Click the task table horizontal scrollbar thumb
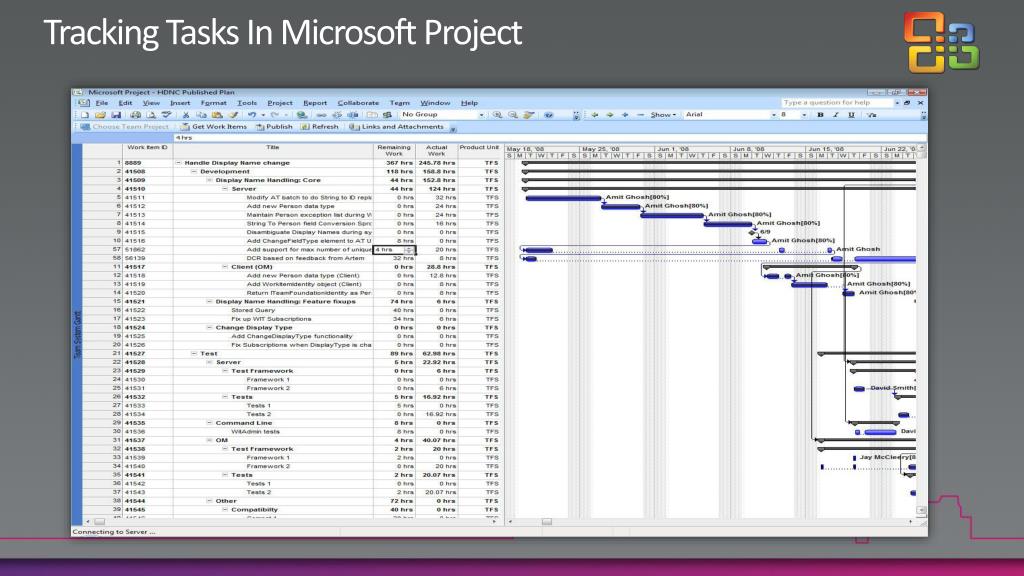1024x576 pixels. click(x=99, y=522)
